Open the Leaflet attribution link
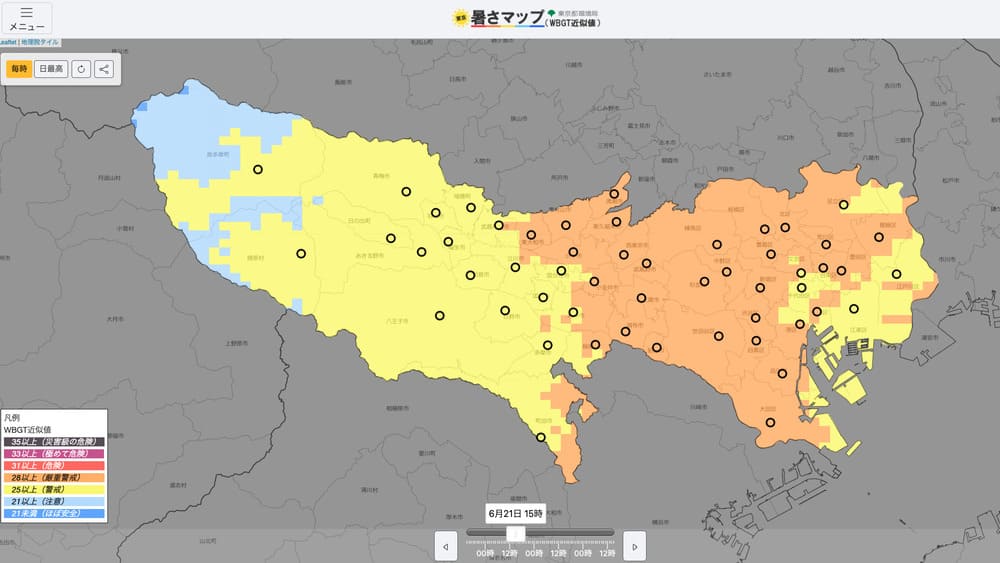The image size is (1000, 563). (x=7, y=42)
